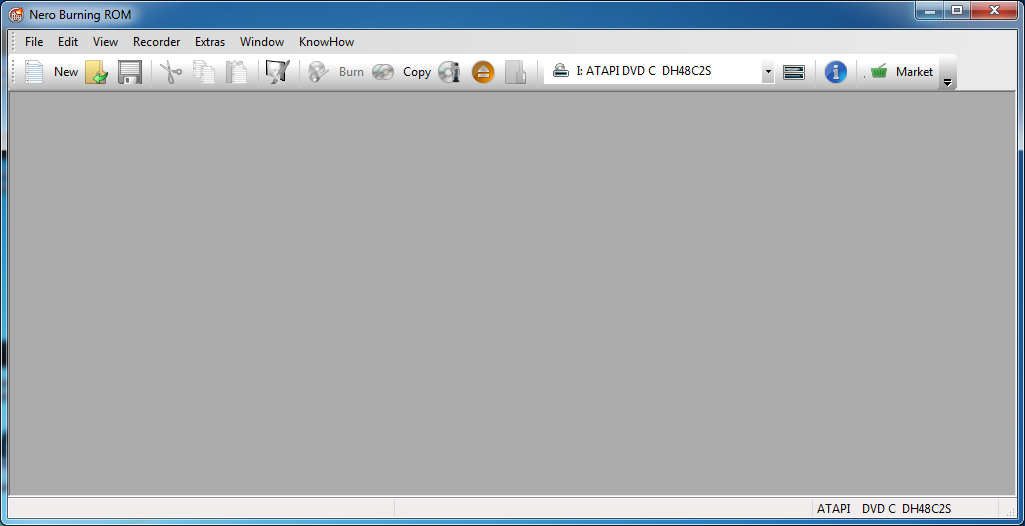Click the ATAPI DVD C DH48C2S status bar text

coord(884,508)
